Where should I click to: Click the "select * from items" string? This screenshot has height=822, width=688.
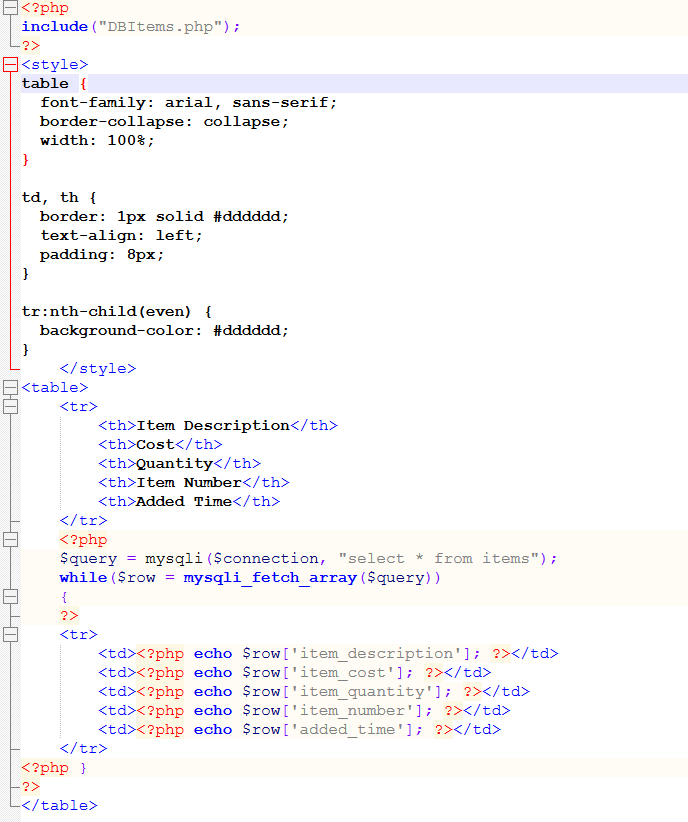439,558
